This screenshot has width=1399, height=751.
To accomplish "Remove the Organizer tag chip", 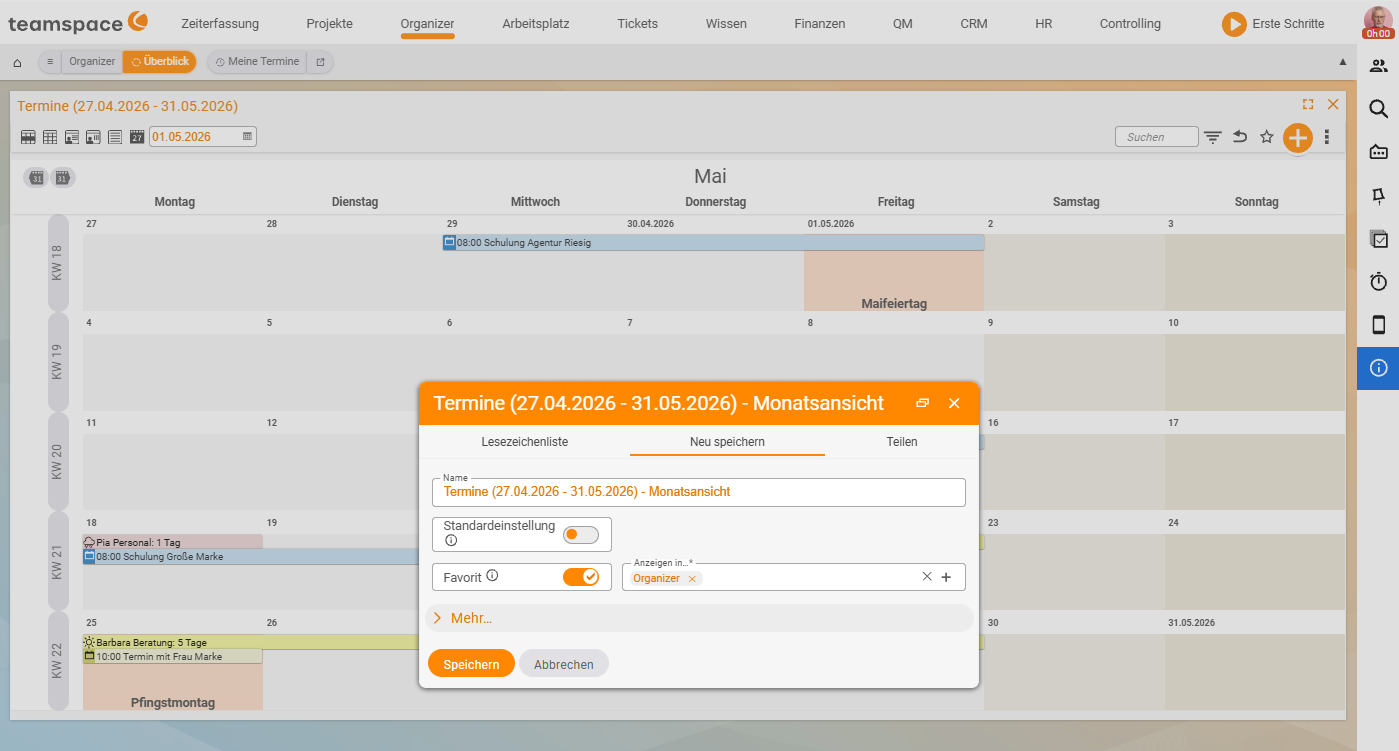I will (x=692, y=579).
